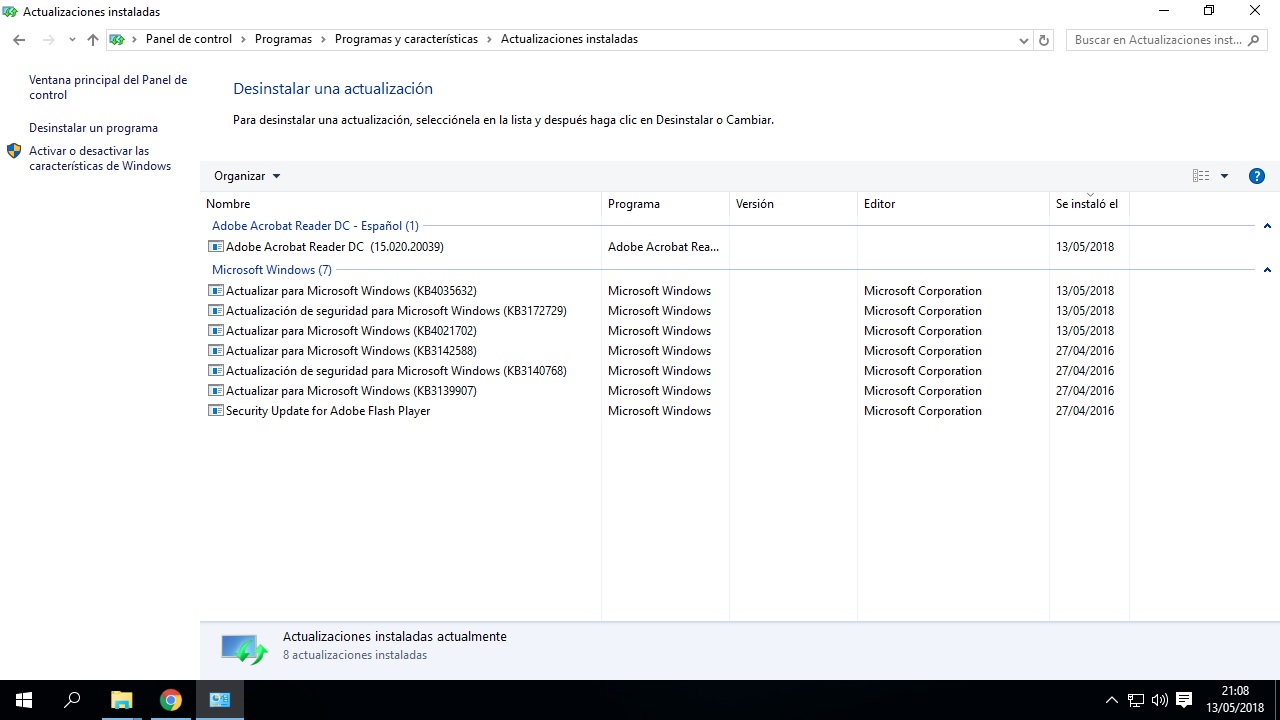Change view with the view icon
This screenshot has width=1280, height=720.
coord(1201,176)
